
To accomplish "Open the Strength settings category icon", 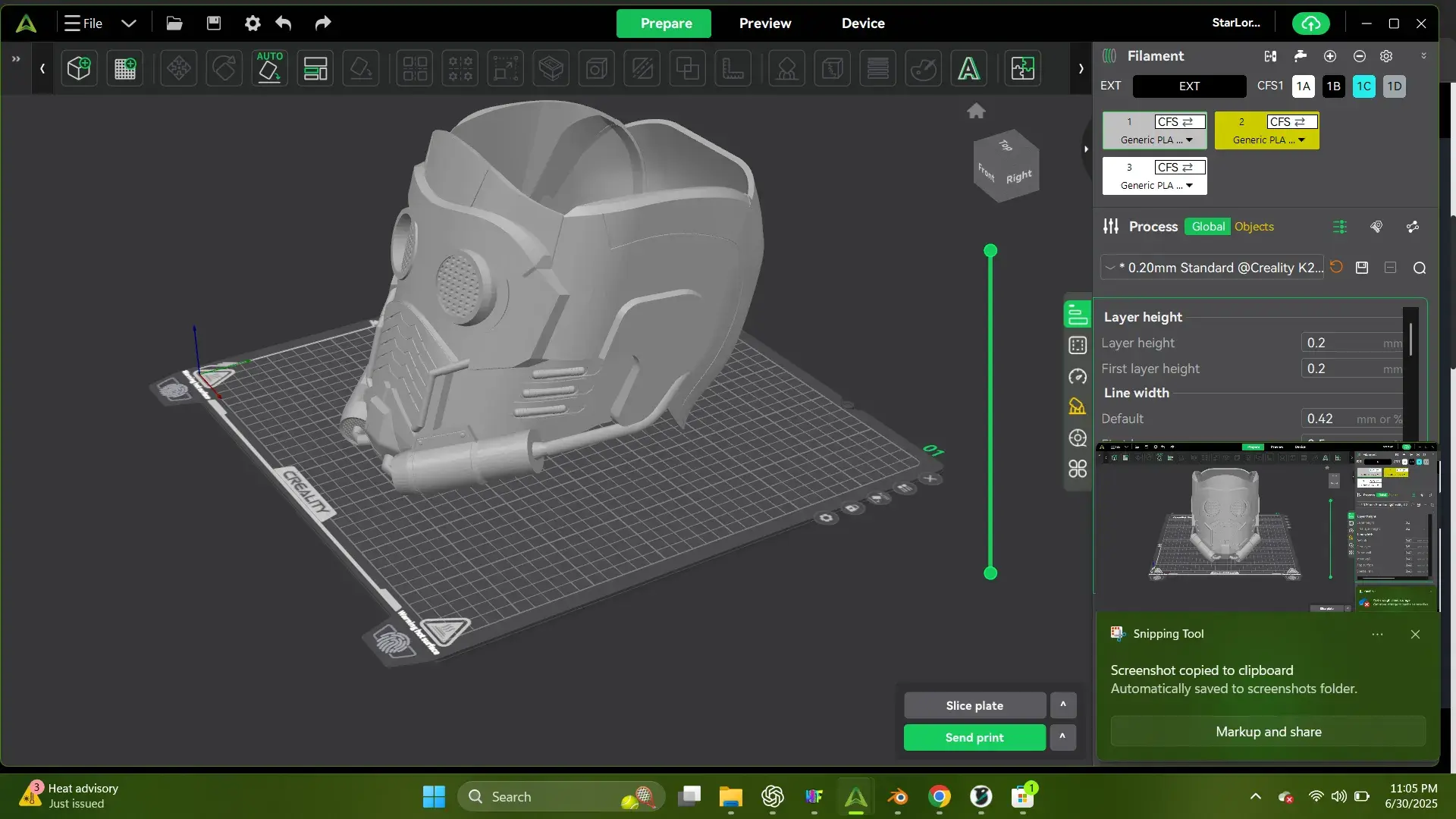I will 1078,346.
